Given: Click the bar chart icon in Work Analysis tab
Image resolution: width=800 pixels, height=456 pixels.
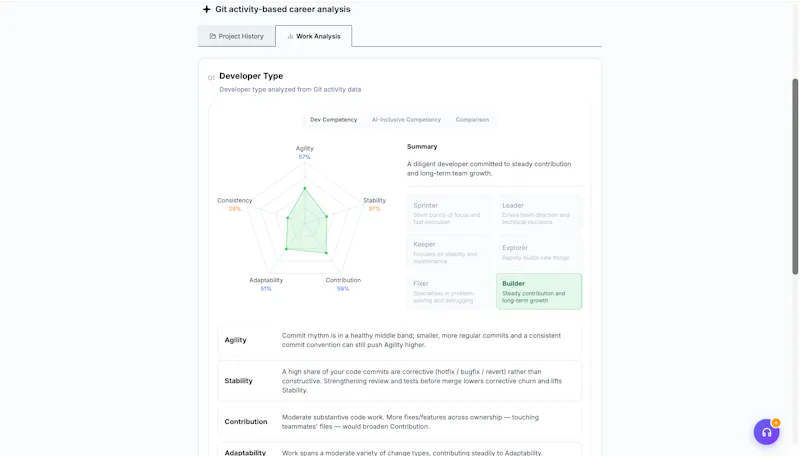Looking at the screenshot, I should pyautogui.click(x=290, y=36).
